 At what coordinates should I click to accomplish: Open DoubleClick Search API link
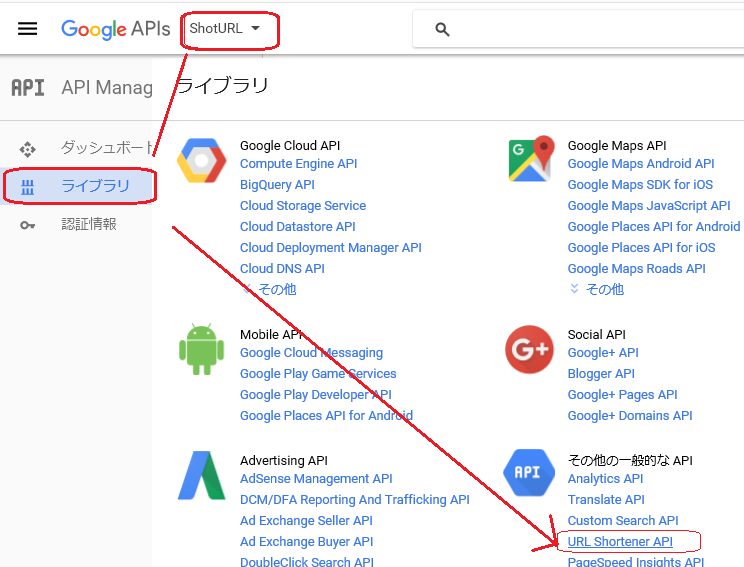(x=307, y=562)
